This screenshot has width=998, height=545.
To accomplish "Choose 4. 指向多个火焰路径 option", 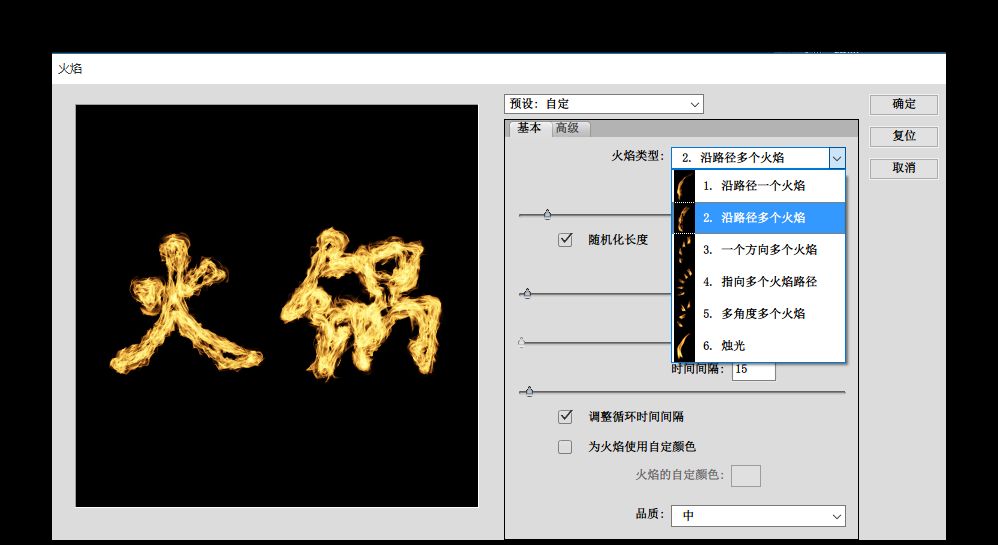I will click(x=759, y=281).
